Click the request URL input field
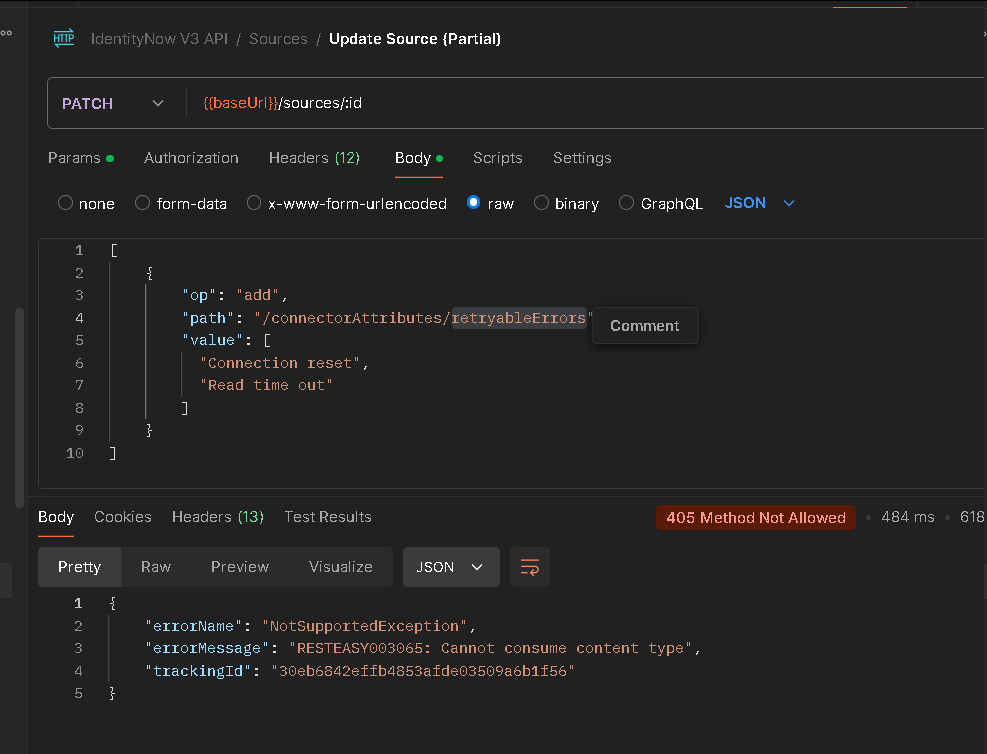Image resolution: width=987 pixels, height=754 pixels. pos(580,104)
